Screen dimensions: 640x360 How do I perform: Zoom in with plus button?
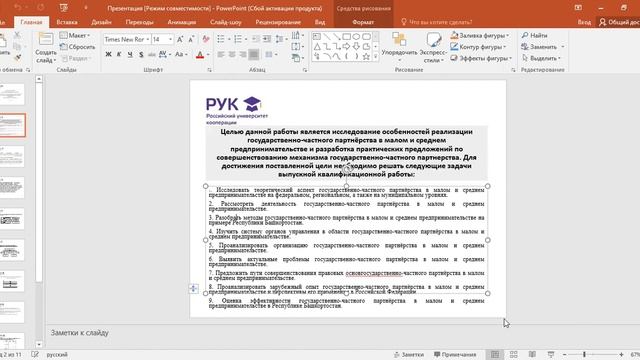point(621,355)
